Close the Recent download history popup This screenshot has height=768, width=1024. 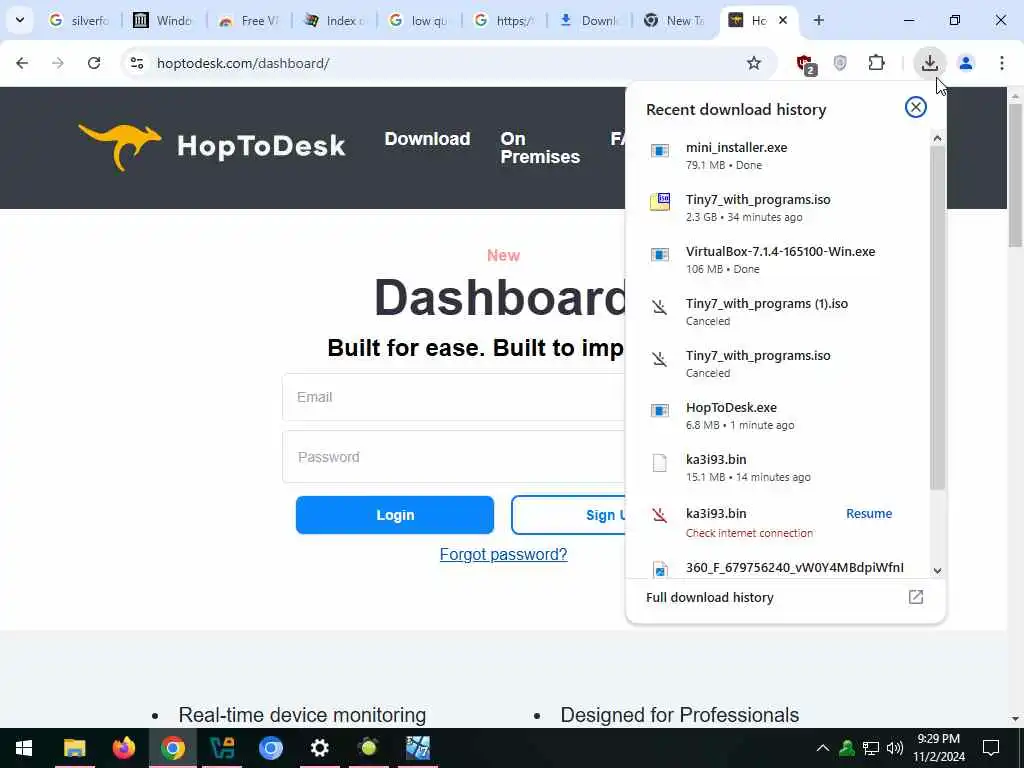pos(915,107)
